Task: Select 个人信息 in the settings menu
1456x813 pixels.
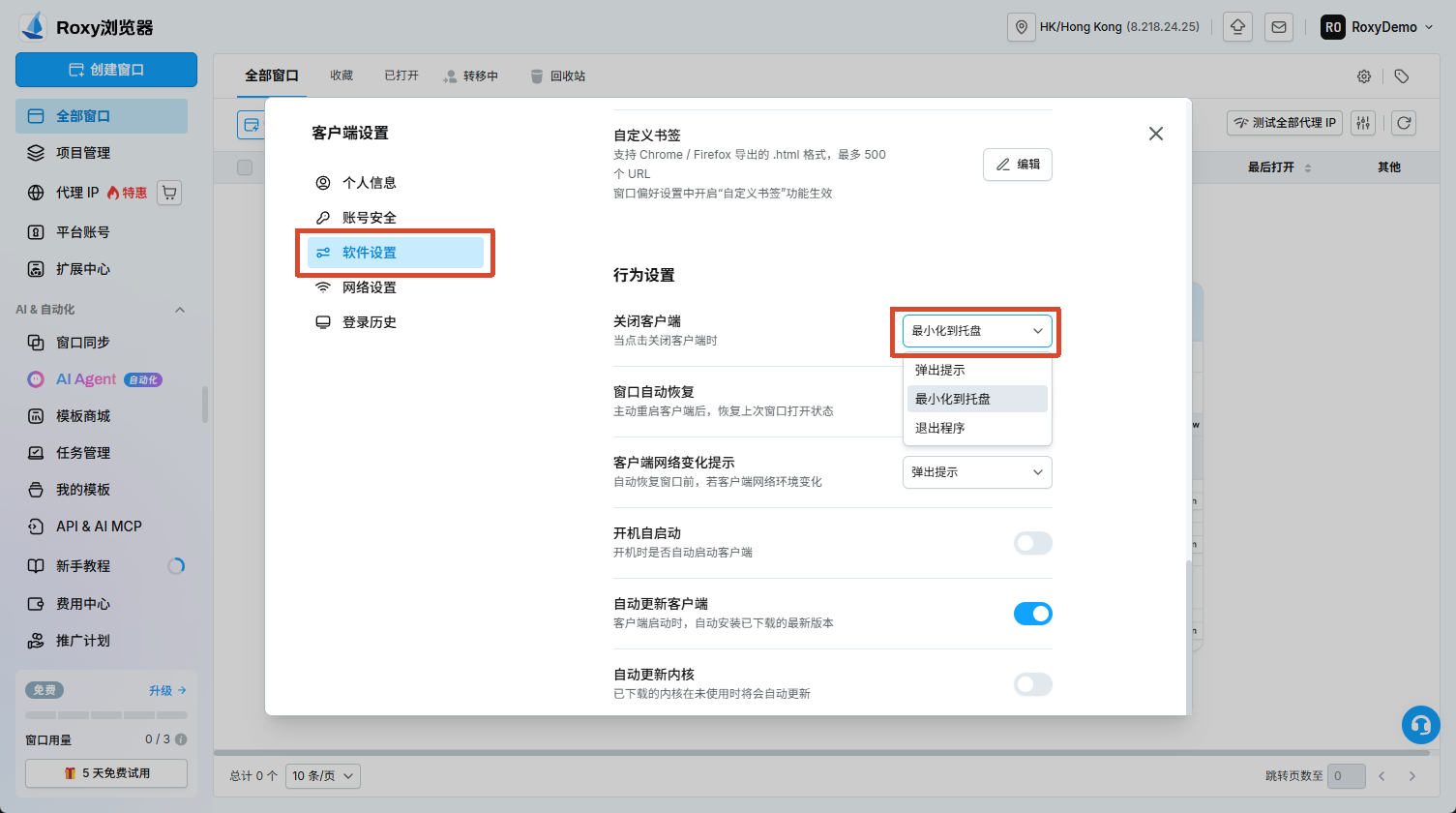Action: click(x=395, y=183)
